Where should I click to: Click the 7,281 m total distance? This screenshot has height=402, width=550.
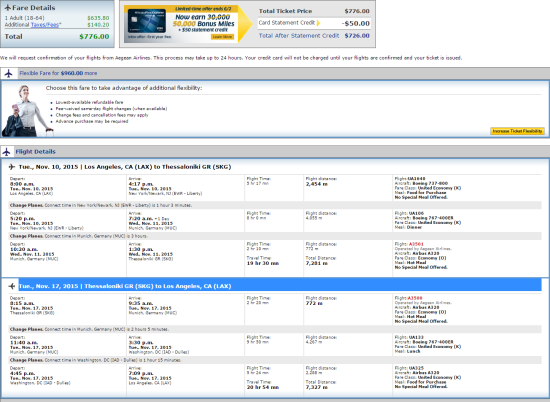pyautogui.click(x=317, y=263)
